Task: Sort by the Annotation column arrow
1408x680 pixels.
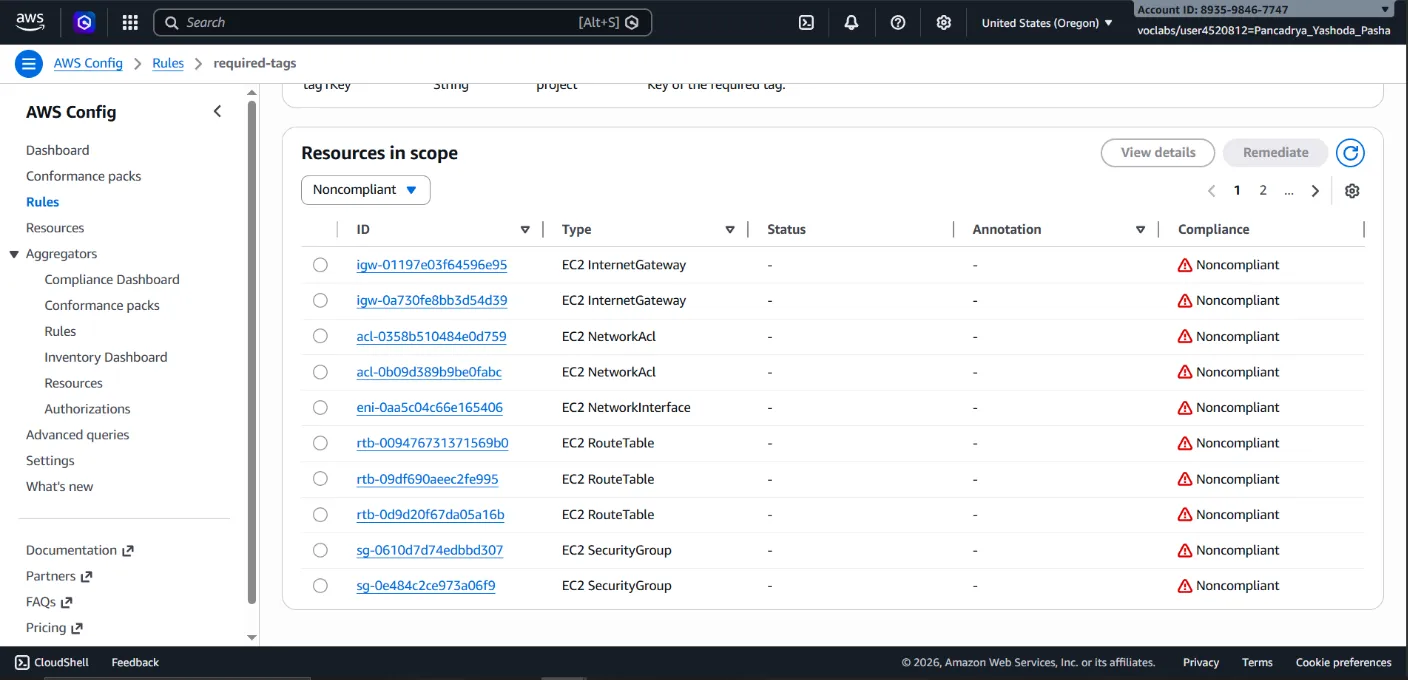Action: [1140, 230]
